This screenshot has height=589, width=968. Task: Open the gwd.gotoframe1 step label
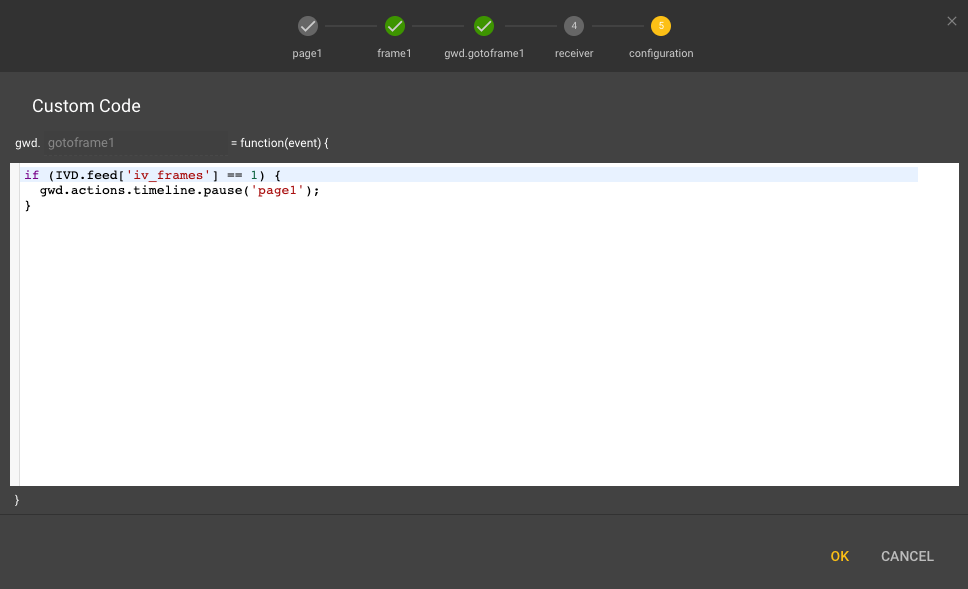(484, 53)
